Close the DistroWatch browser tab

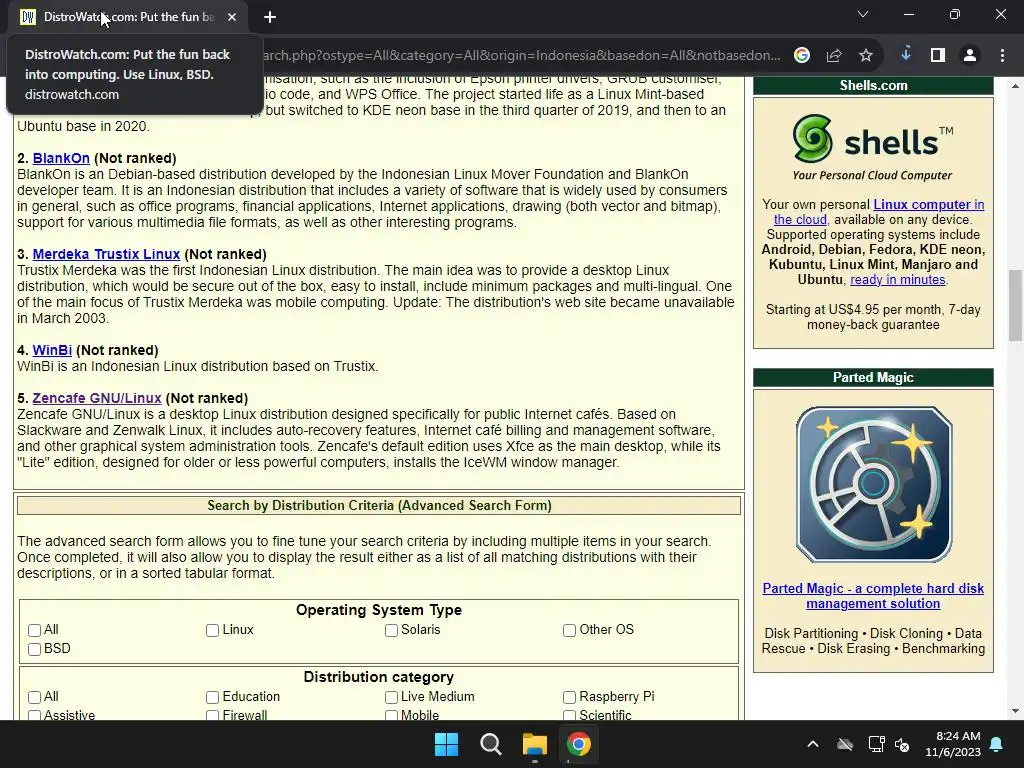tap(232, 17)
